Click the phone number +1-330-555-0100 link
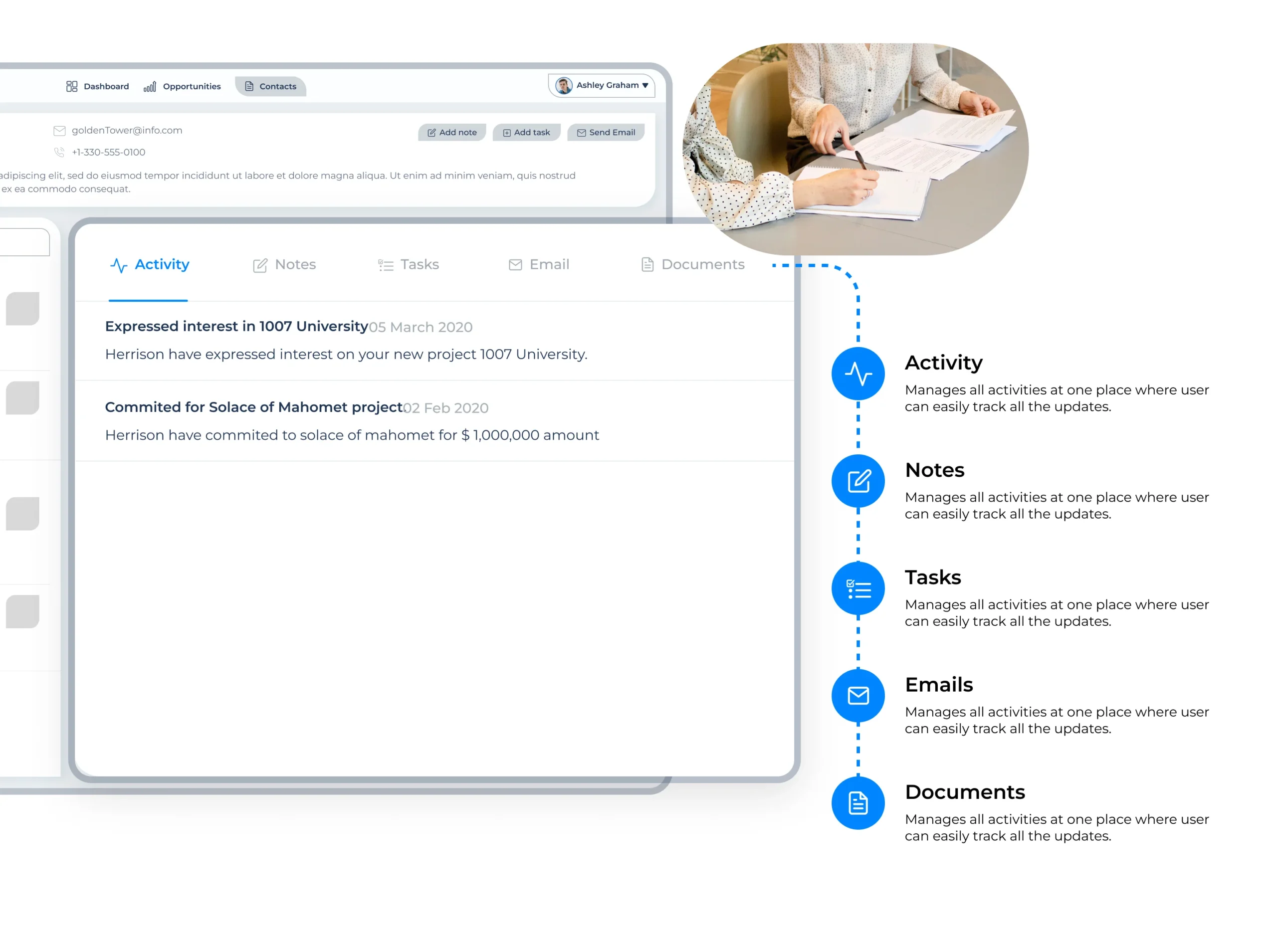This screenshot has height=952, width=1277. click(109, 151)
